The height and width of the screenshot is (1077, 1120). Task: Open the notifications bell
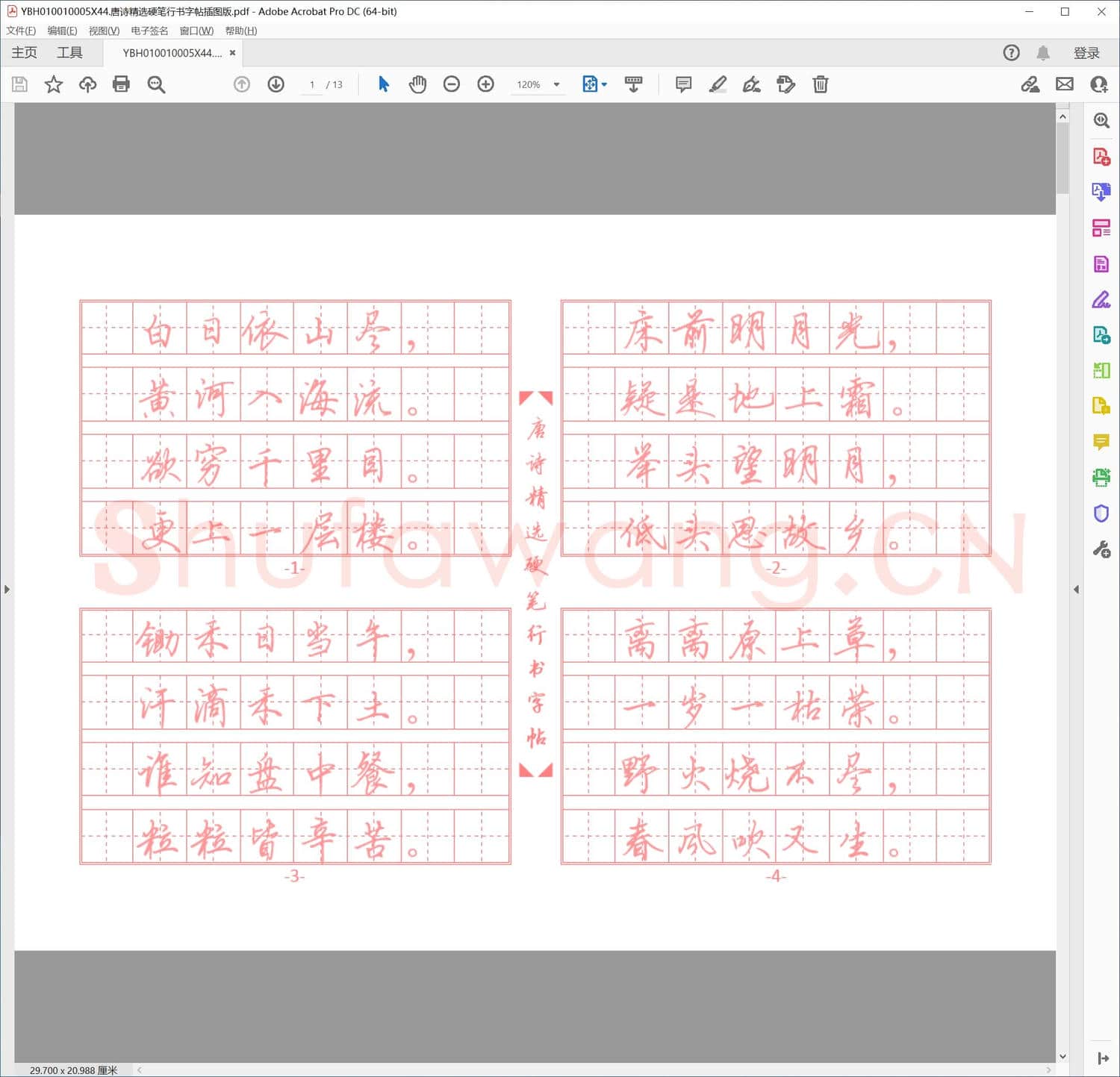pyautogui.click(x=1043, y=53)
